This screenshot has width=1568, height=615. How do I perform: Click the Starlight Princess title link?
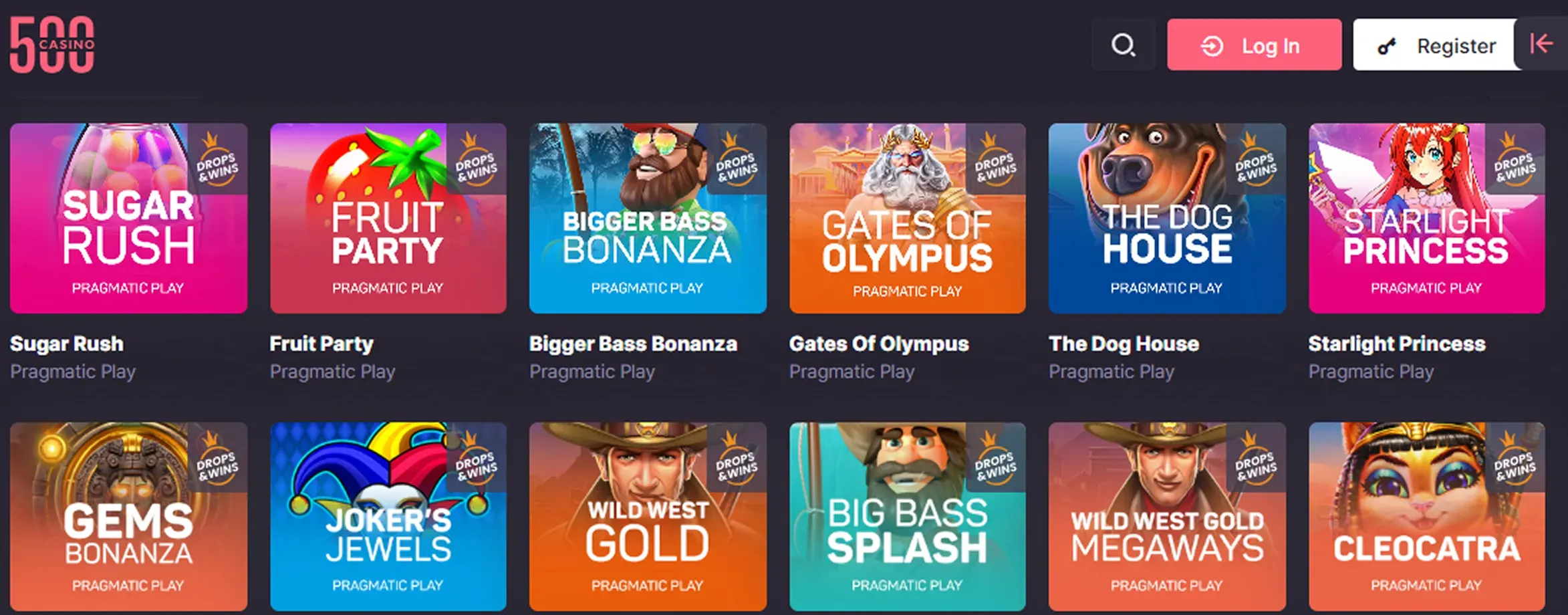pos(1396,344)
